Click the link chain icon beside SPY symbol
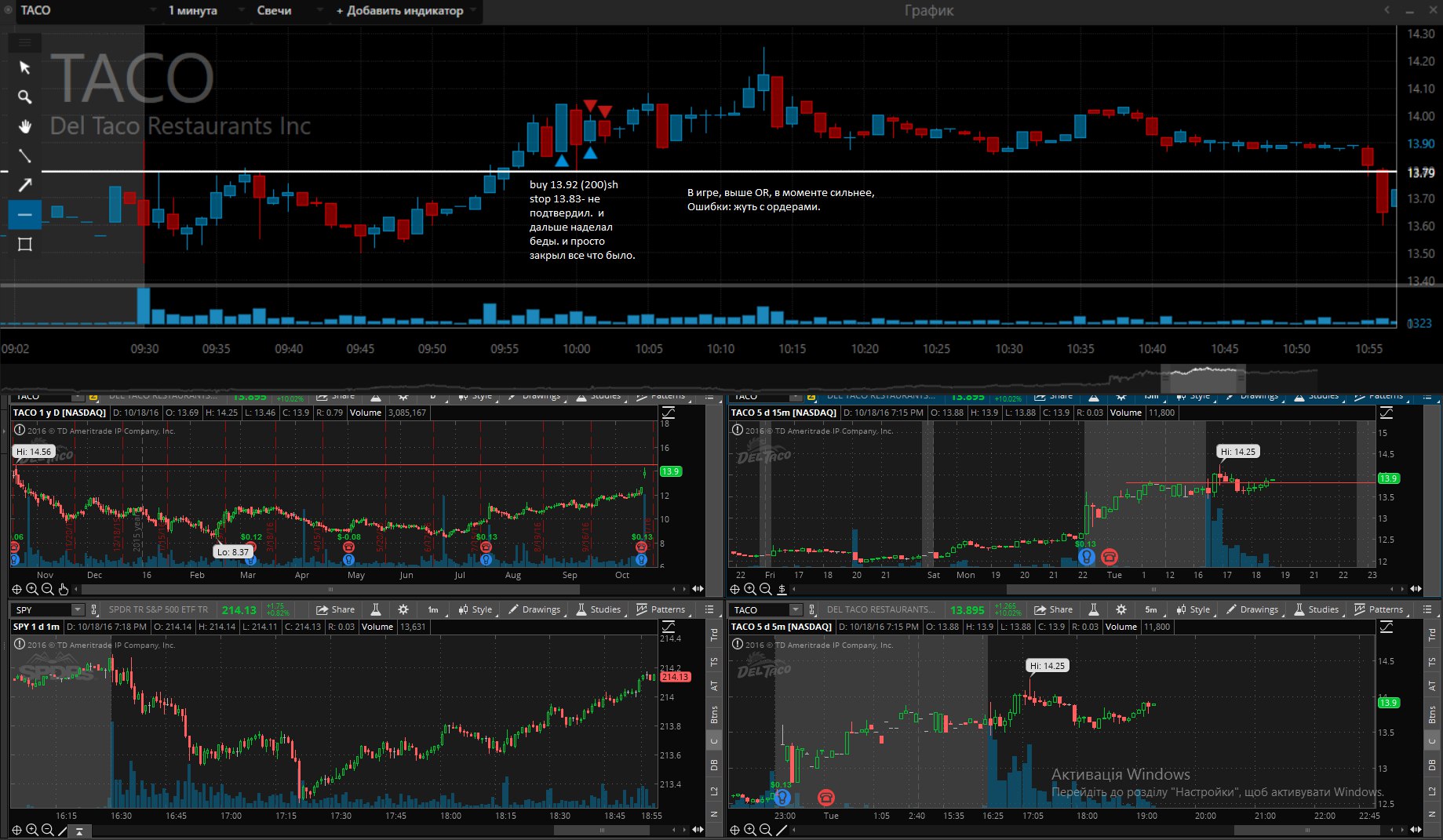 tap(94, 609)
